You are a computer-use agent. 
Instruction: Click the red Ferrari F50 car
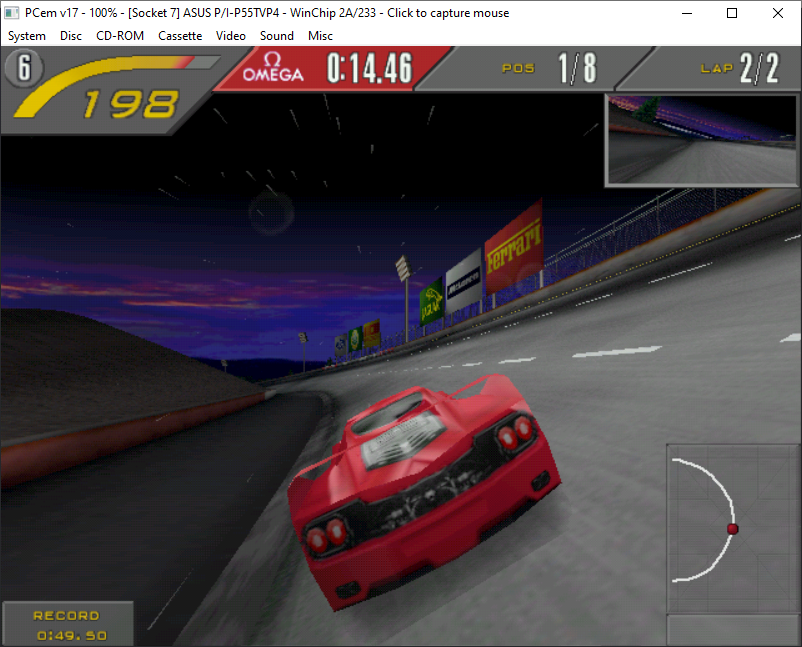(424, 491)
